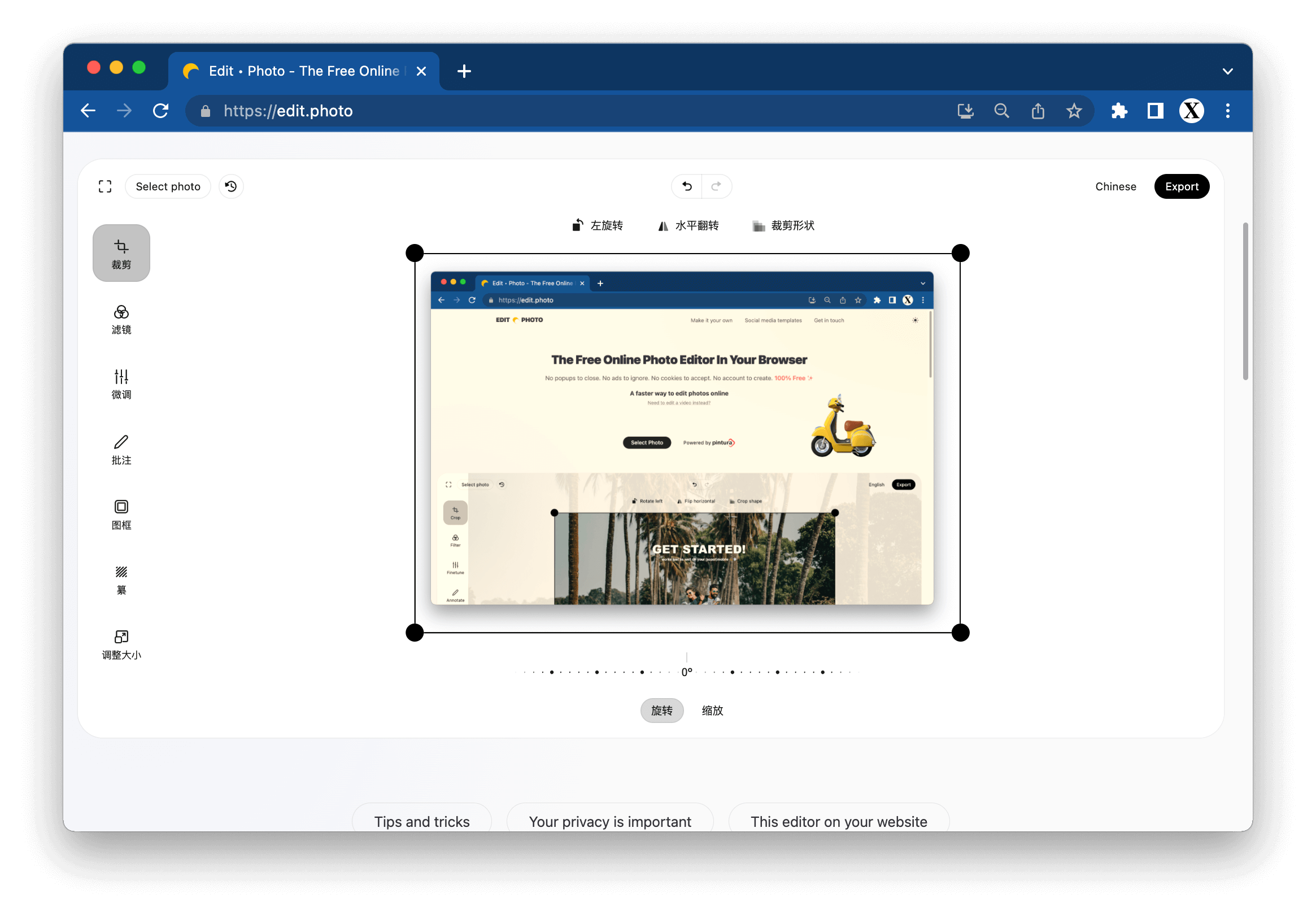Open the Filter (滤镜) tool
This screenshot has height=915, width=1316.
(121, 319)
